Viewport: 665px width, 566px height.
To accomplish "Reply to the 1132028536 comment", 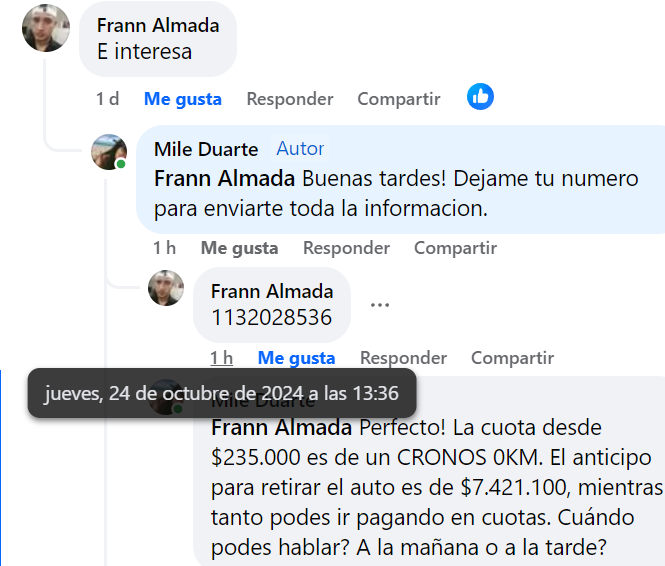I will click(403, 358).
